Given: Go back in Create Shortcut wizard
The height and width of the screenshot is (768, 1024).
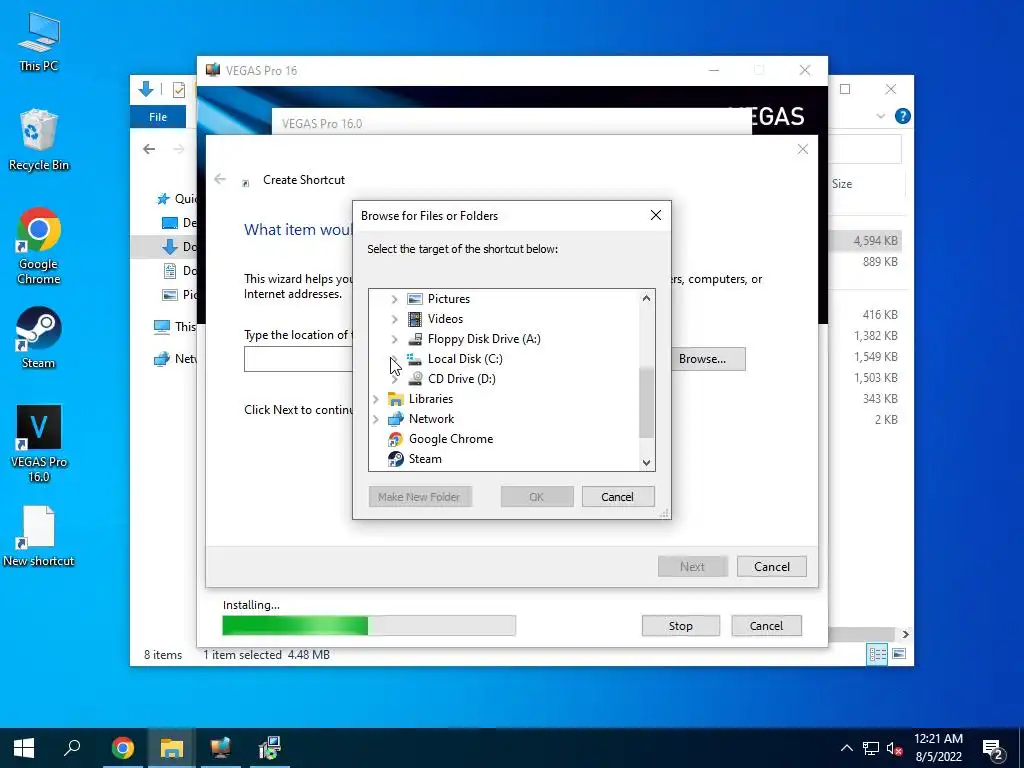Looking at the screenshot, I should (x=220, y=178).
